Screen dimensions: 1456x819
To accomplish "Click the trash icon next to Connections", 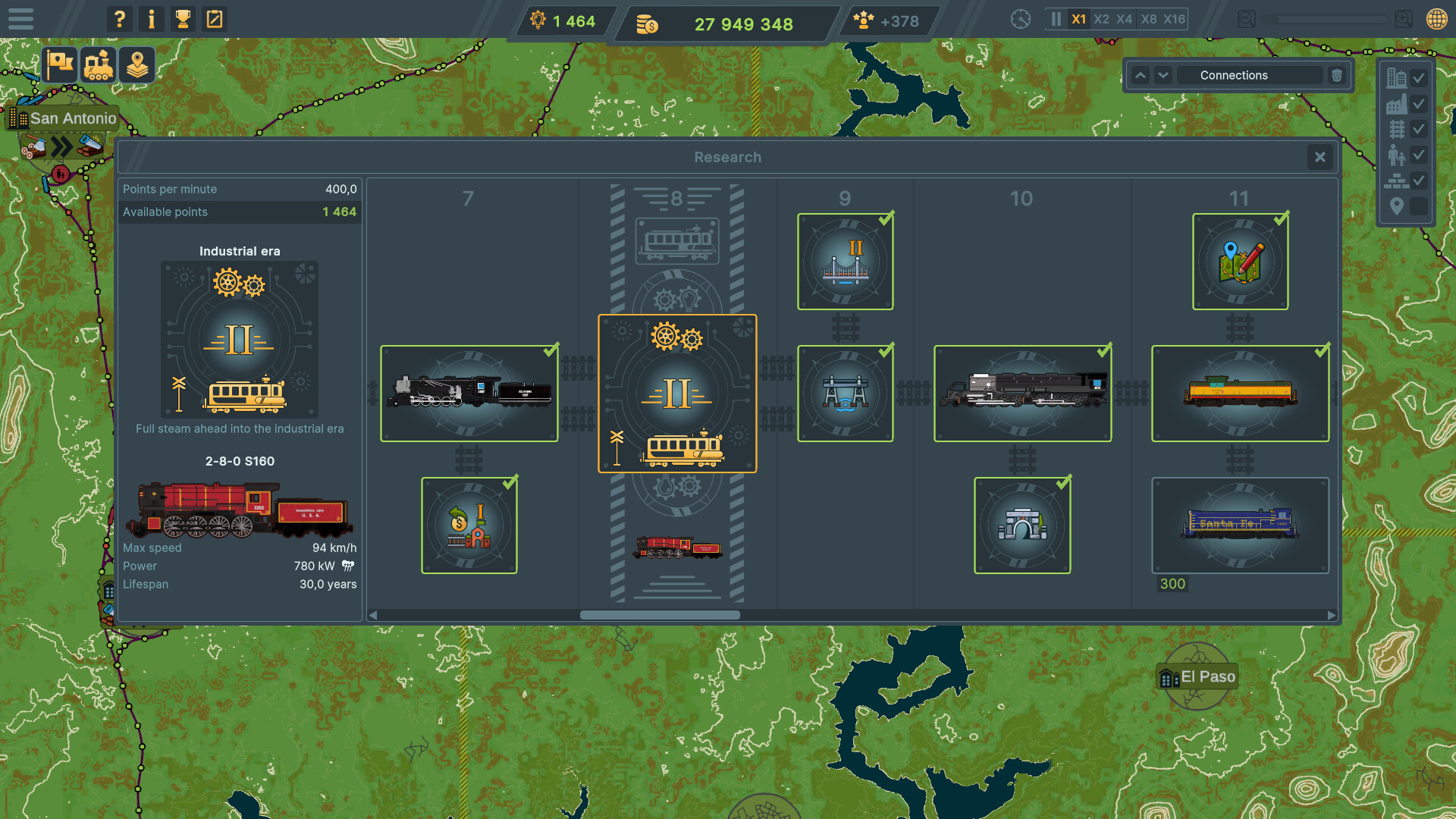I will [1335, 75].
